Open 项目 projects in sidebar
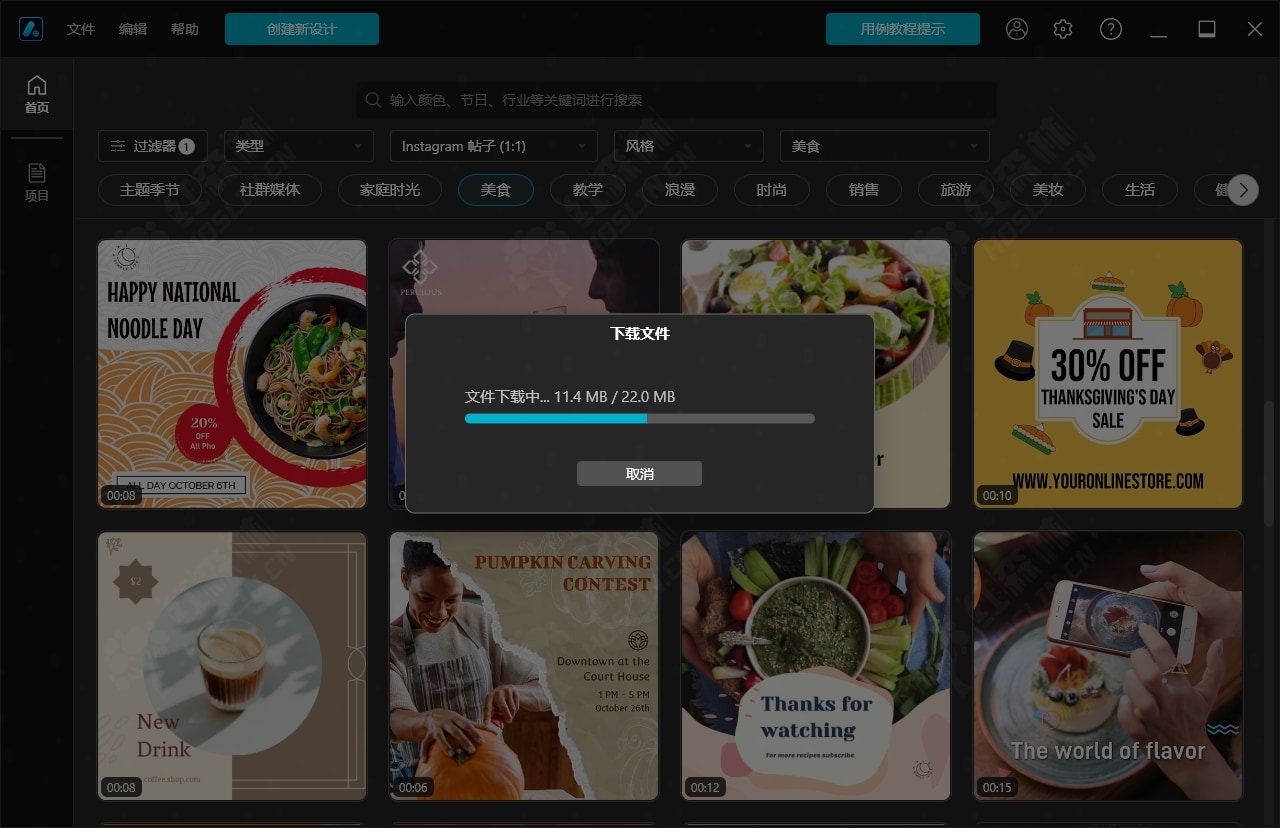The image size is (1280, 828). tap(37, 182)
